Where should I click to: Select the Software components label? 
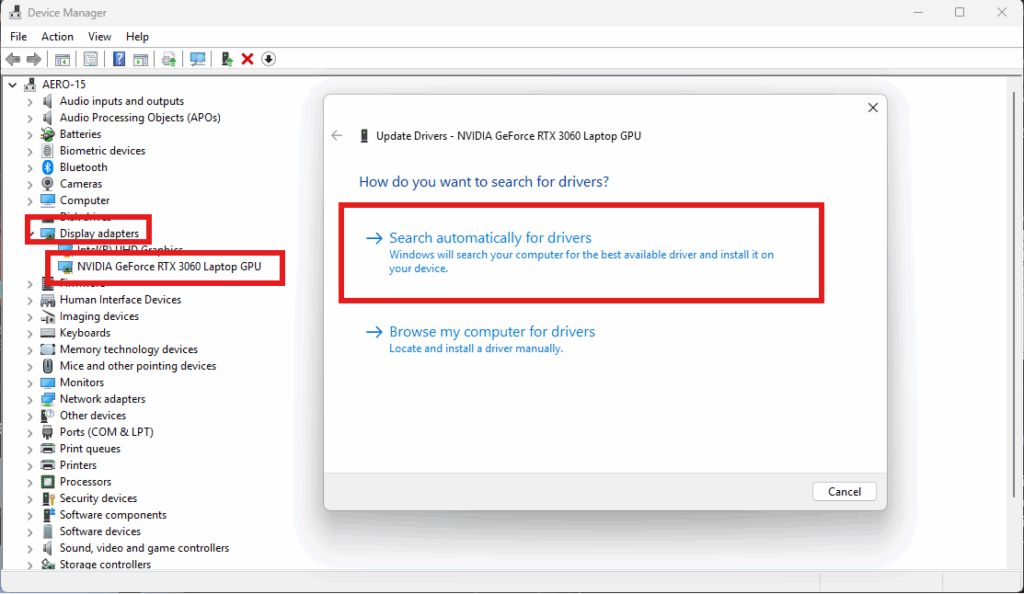tap(113, 515)
